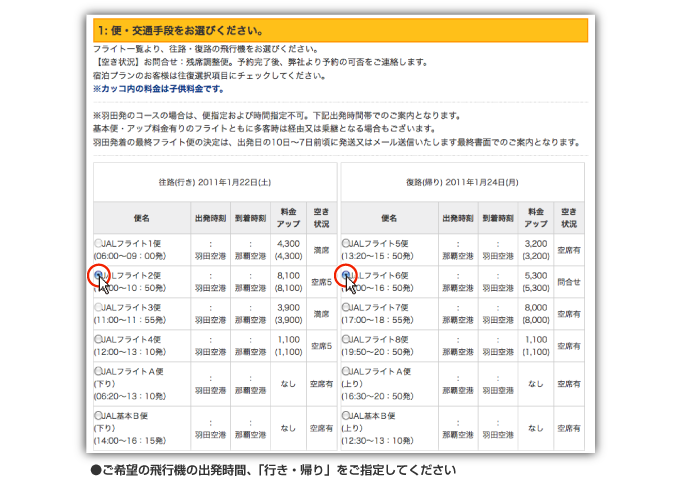Click 問合せ status of JALフライト6便

coord(569,282)
